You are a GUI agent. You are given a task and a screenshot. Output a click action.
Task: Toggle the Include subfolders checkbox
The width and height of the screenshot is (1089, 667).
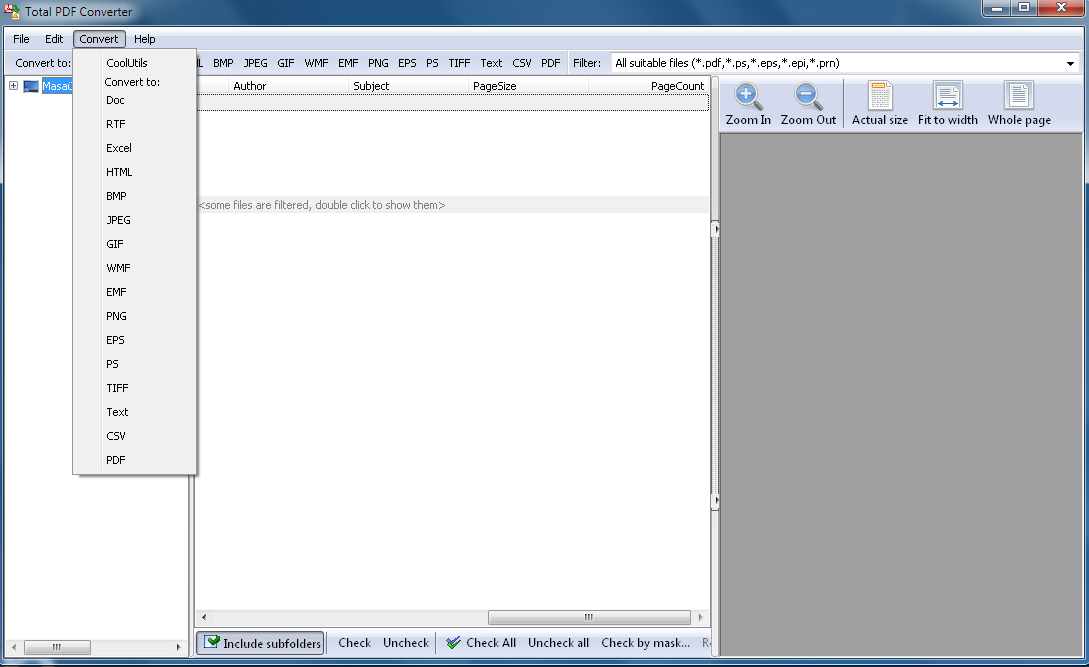pyautogui.click(x=213, y=643)
